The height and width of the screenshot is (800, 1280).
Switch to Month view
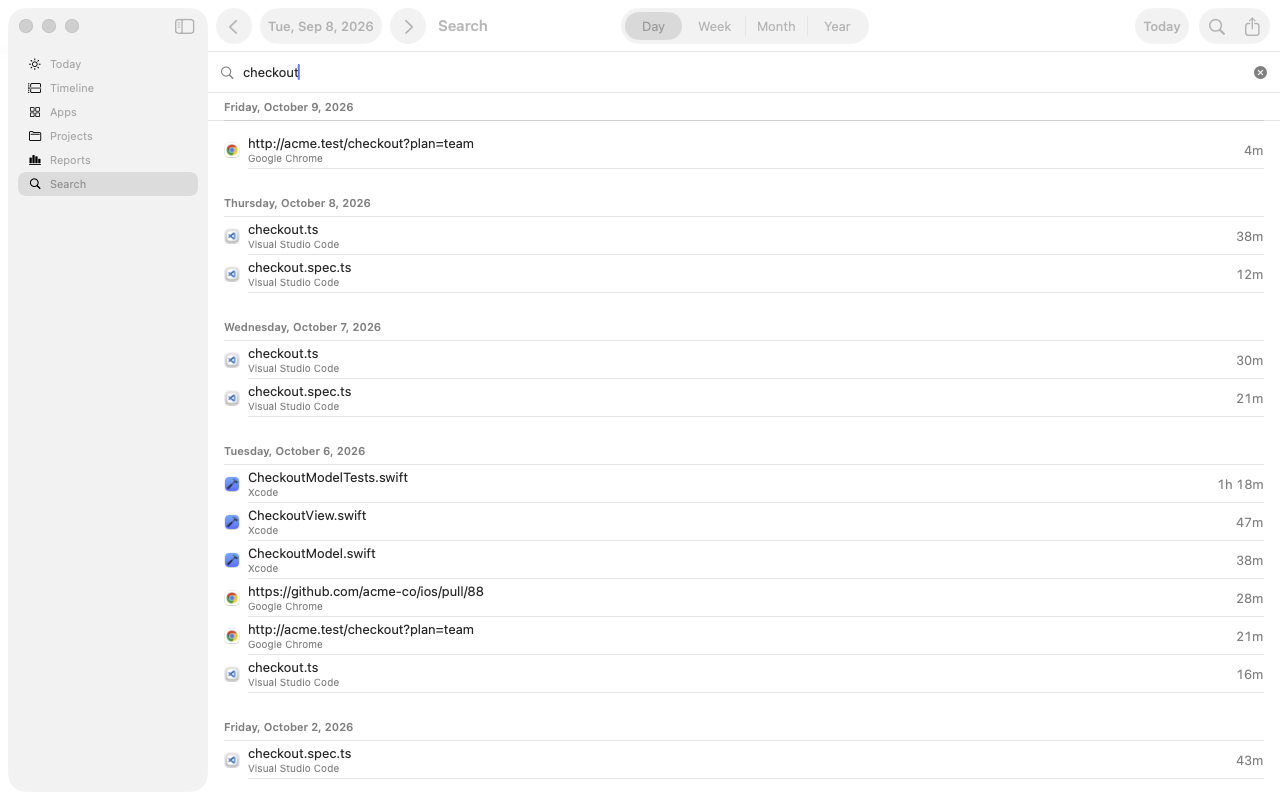776,27
